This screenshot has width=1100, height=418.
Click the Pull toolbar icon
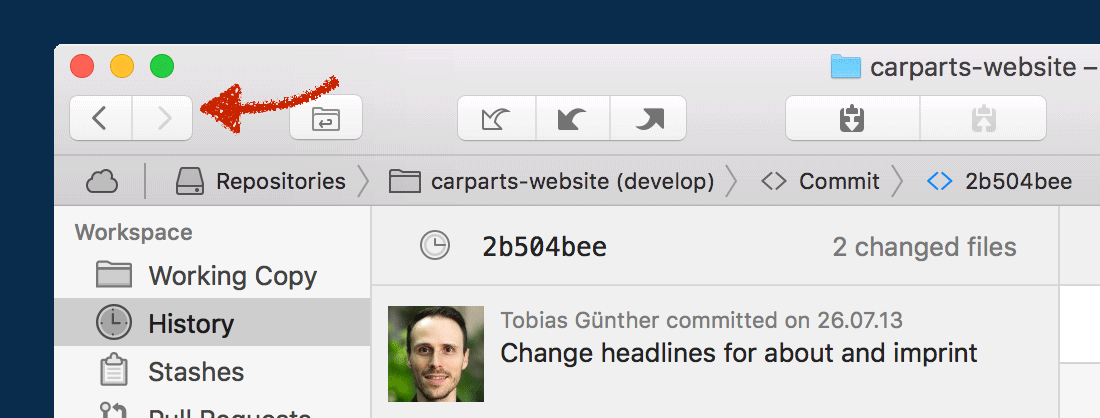tap(573, 119)
